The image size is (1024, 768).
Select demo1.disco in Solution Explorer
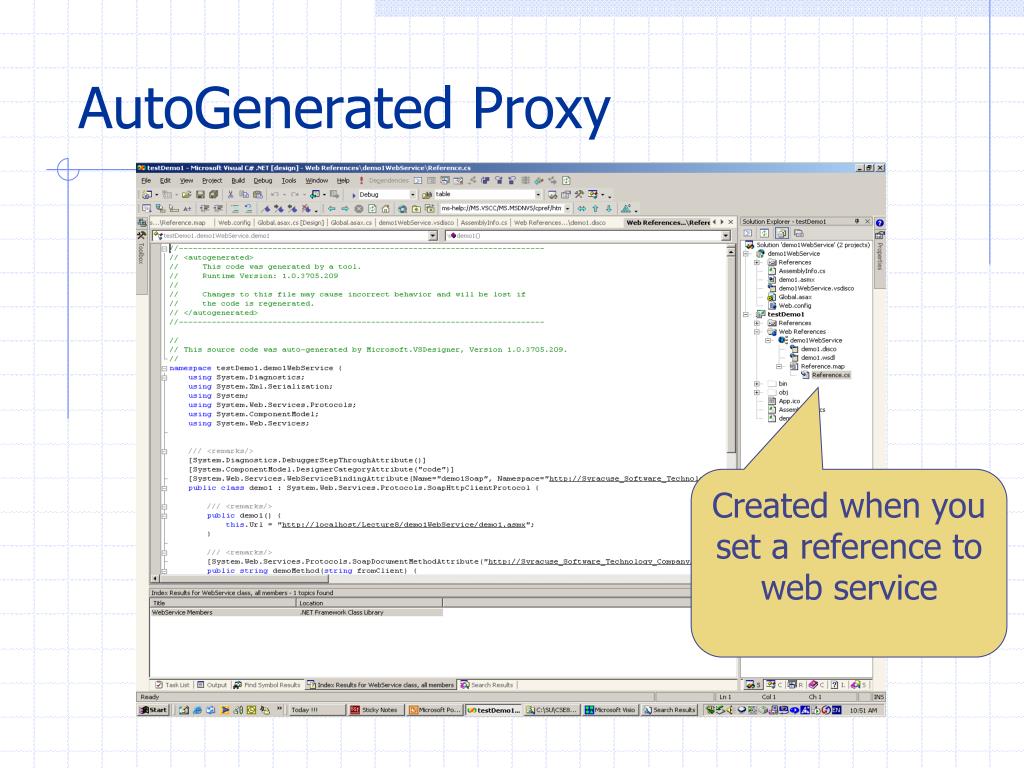818,349
